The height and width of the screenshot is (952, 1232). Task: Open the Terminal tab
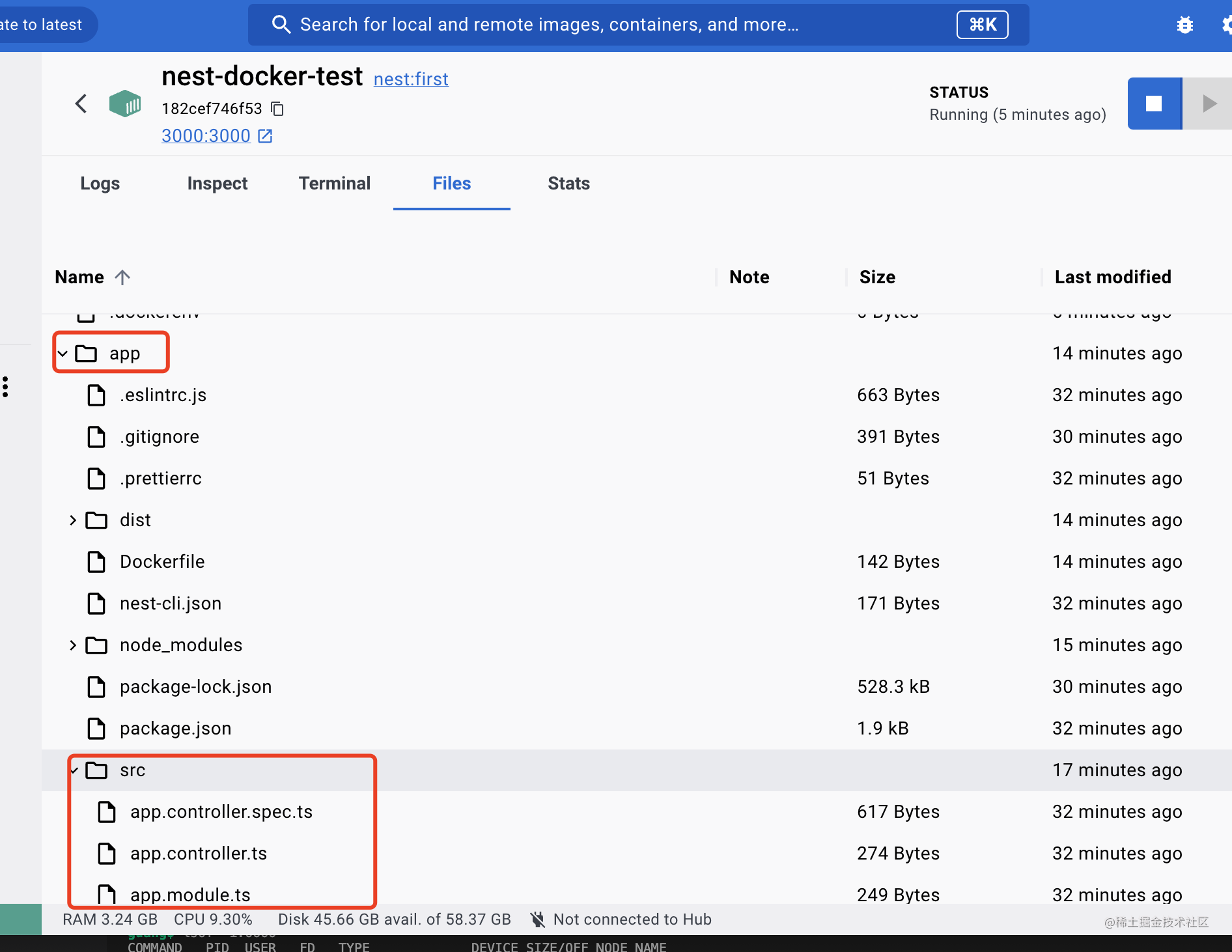pos(334,184)
